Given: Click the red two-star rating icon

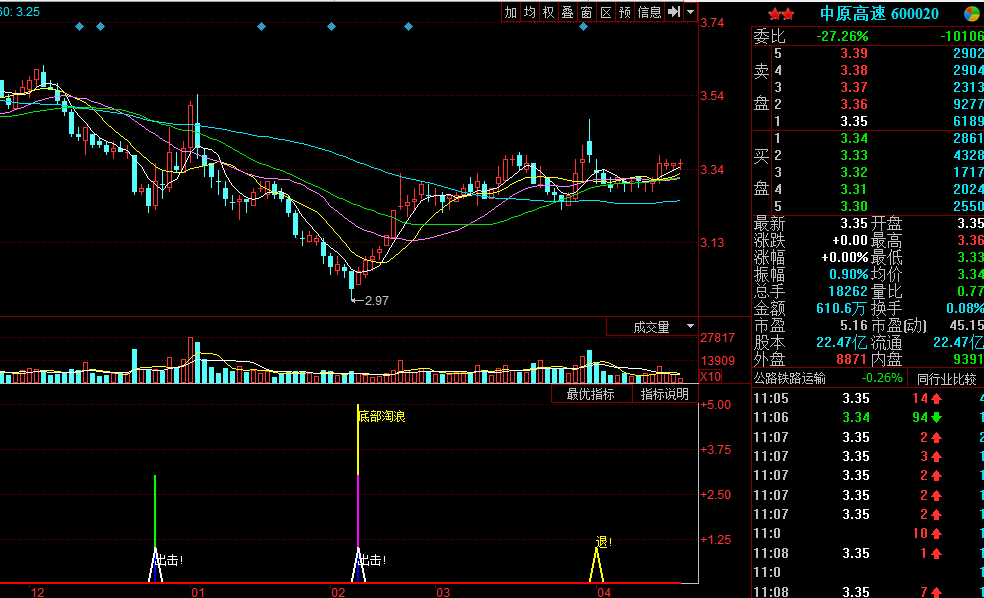Looking at the screenshot, I should coord(781,13).
